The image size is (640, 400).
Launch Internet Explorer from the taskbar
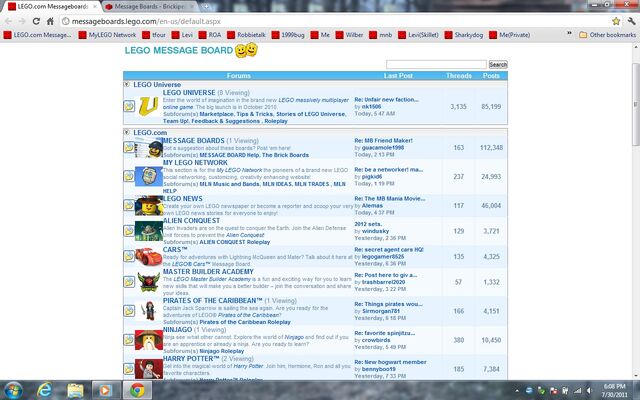44,391
